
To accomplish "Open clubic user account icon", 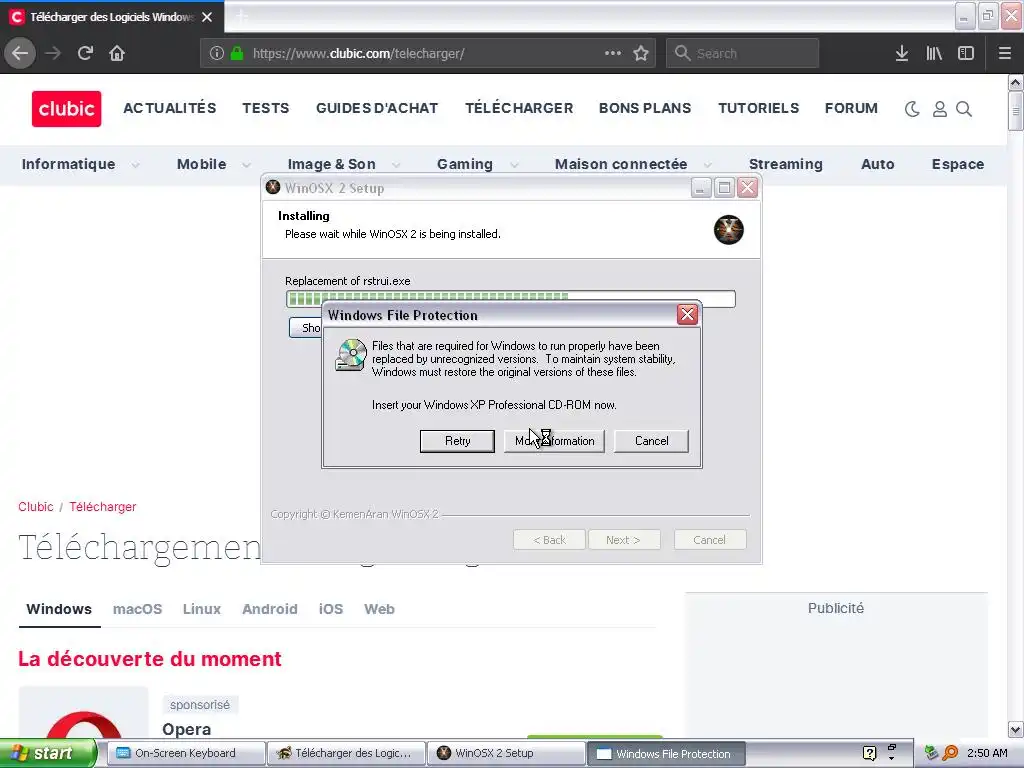I will pos(940,109).
